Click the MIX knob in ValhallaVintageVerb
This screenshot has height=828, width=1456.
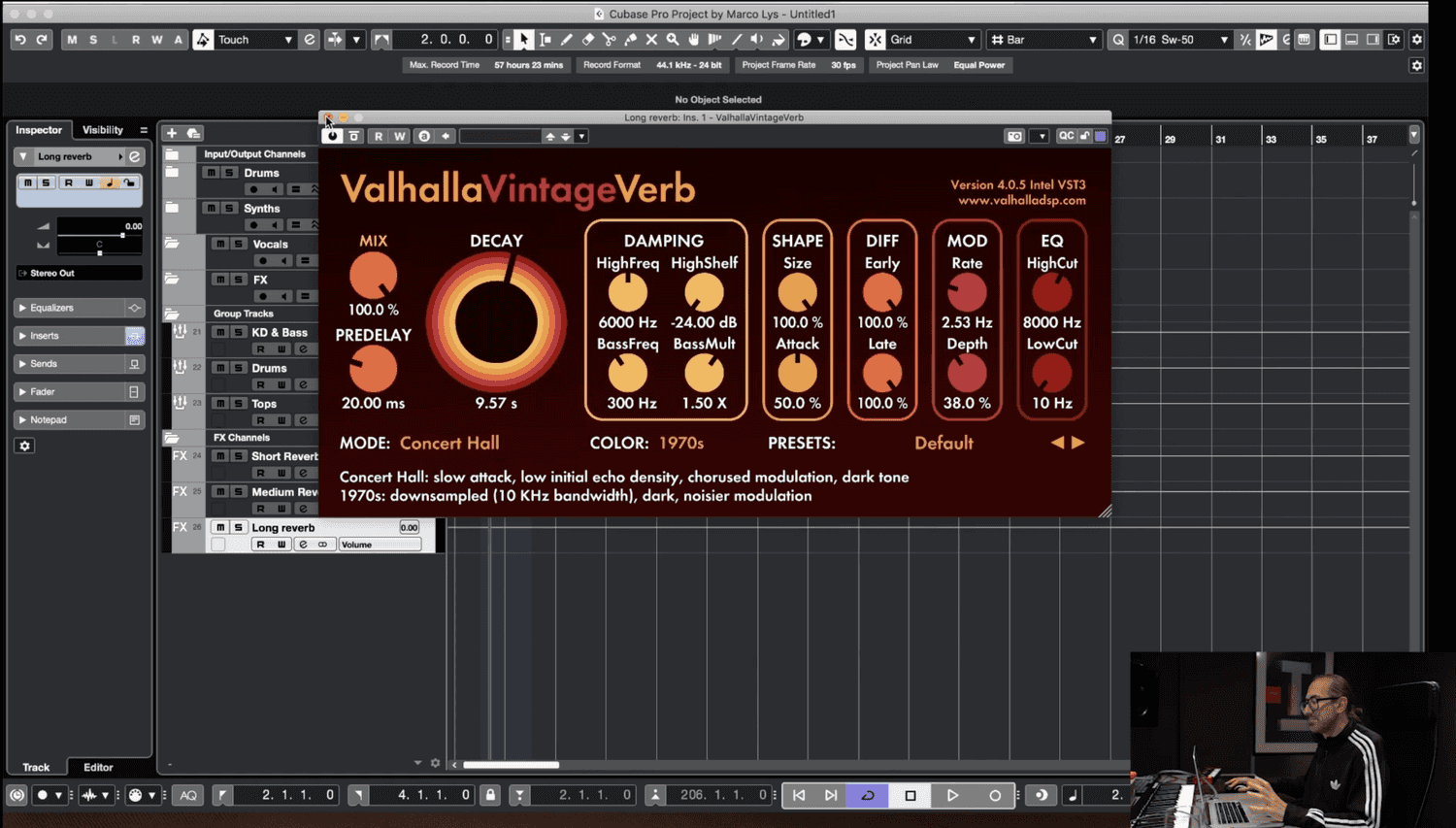tap(373, 277)
